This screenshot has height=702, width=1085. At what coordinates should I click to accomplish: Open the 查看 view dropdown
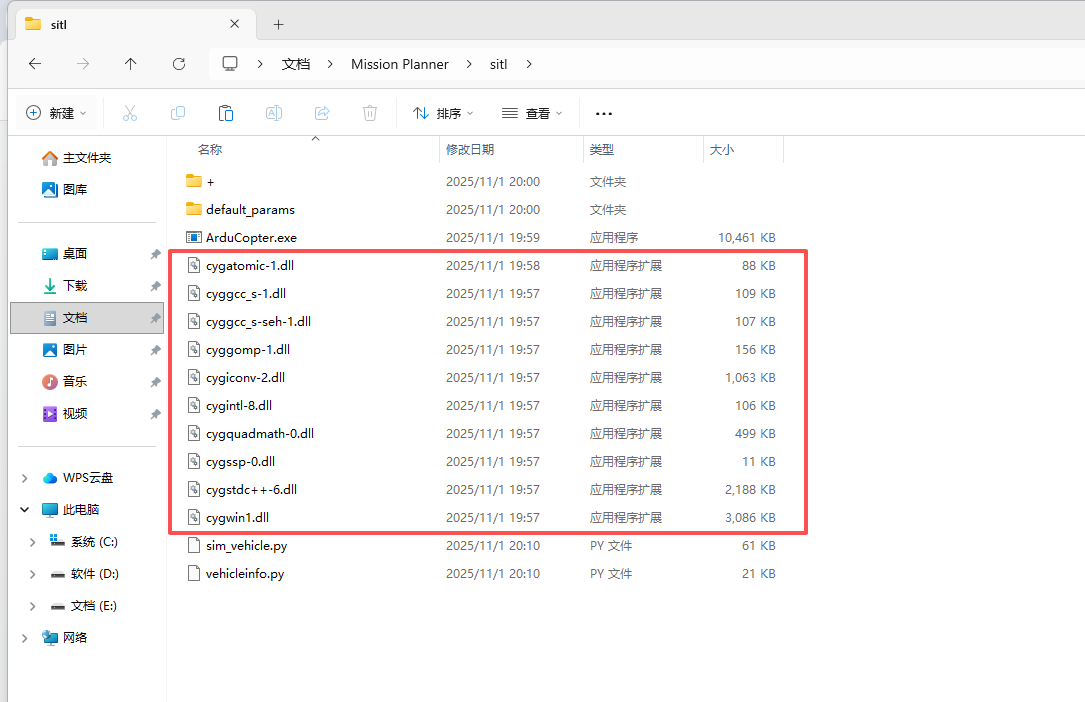pyautogui.click(x=532, y=113)
